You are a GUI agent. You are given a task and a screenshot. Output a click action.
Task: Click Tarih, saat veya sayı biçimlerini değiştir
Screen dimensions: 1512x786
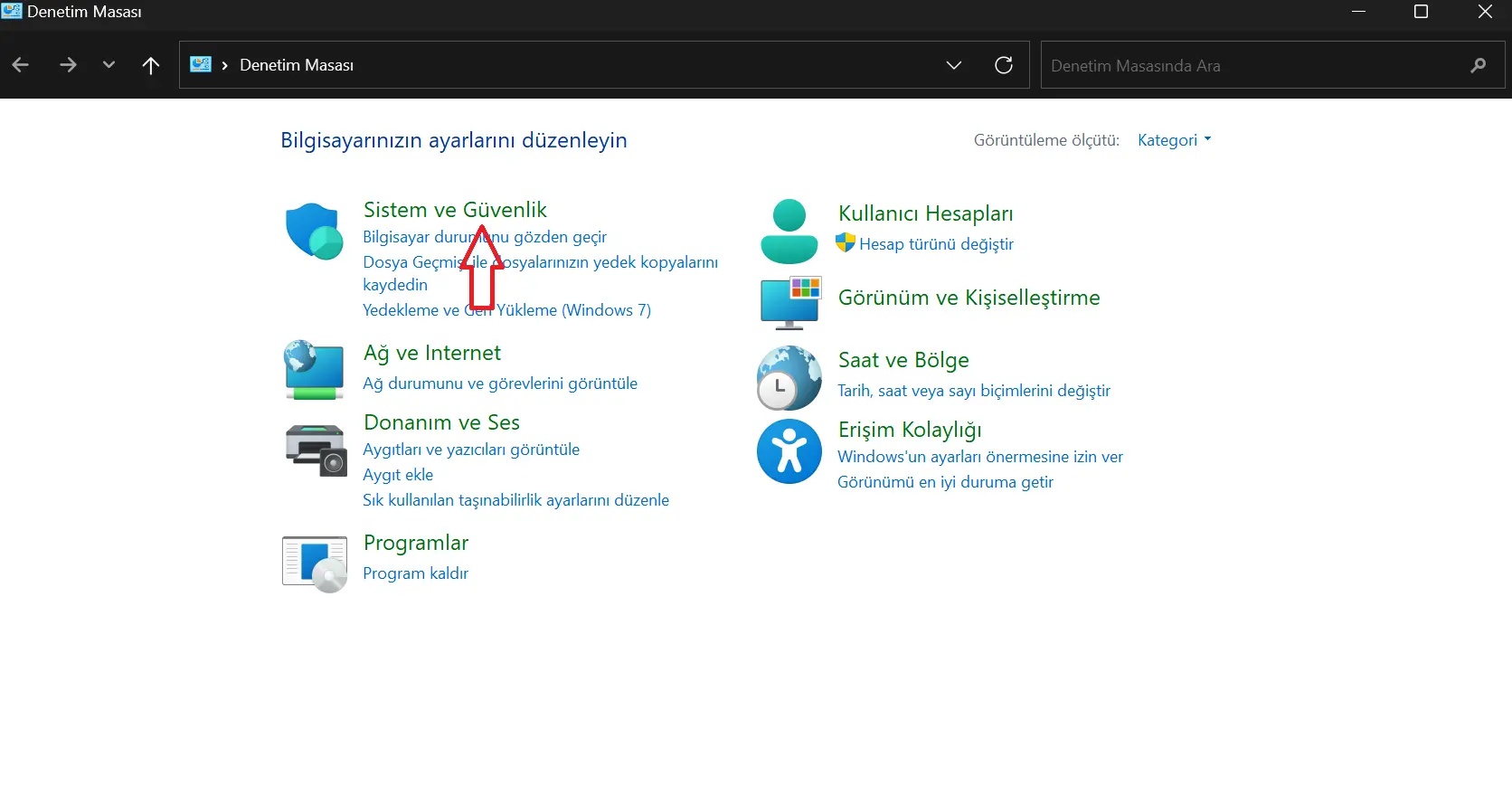(974, 391)
